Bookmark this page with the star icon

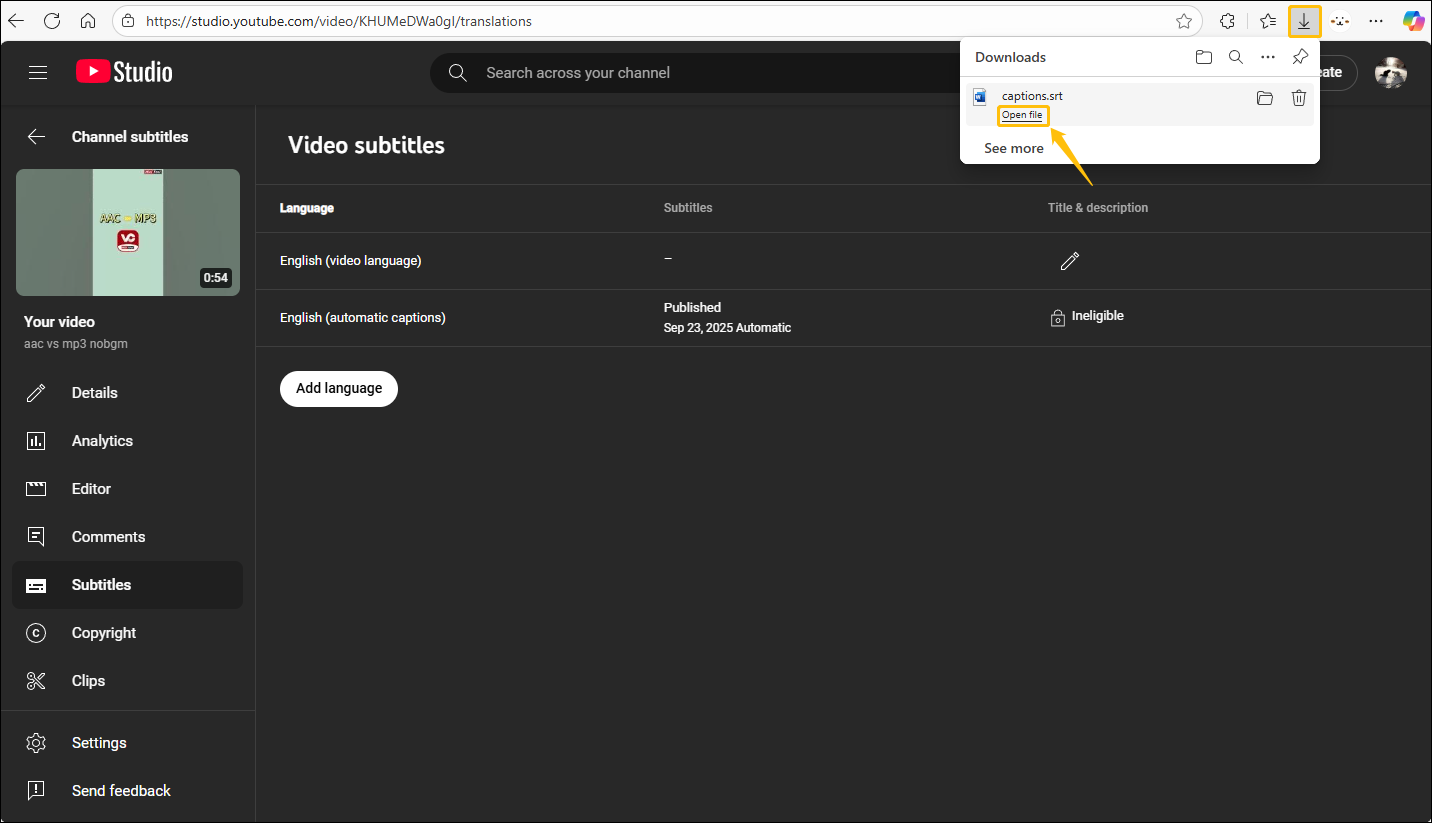[1184, 21]
